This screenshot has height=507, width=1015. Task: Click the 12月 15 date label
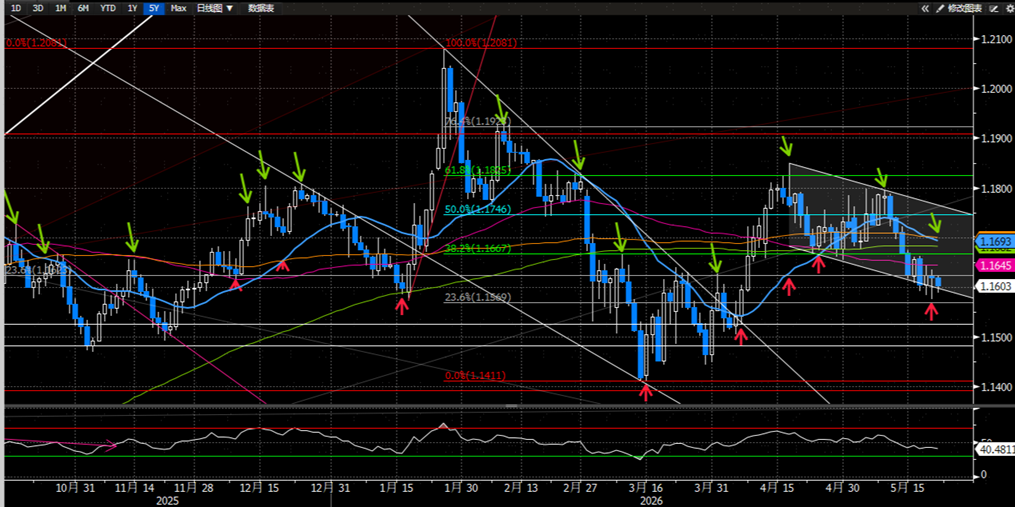click(x=258, y=488)
